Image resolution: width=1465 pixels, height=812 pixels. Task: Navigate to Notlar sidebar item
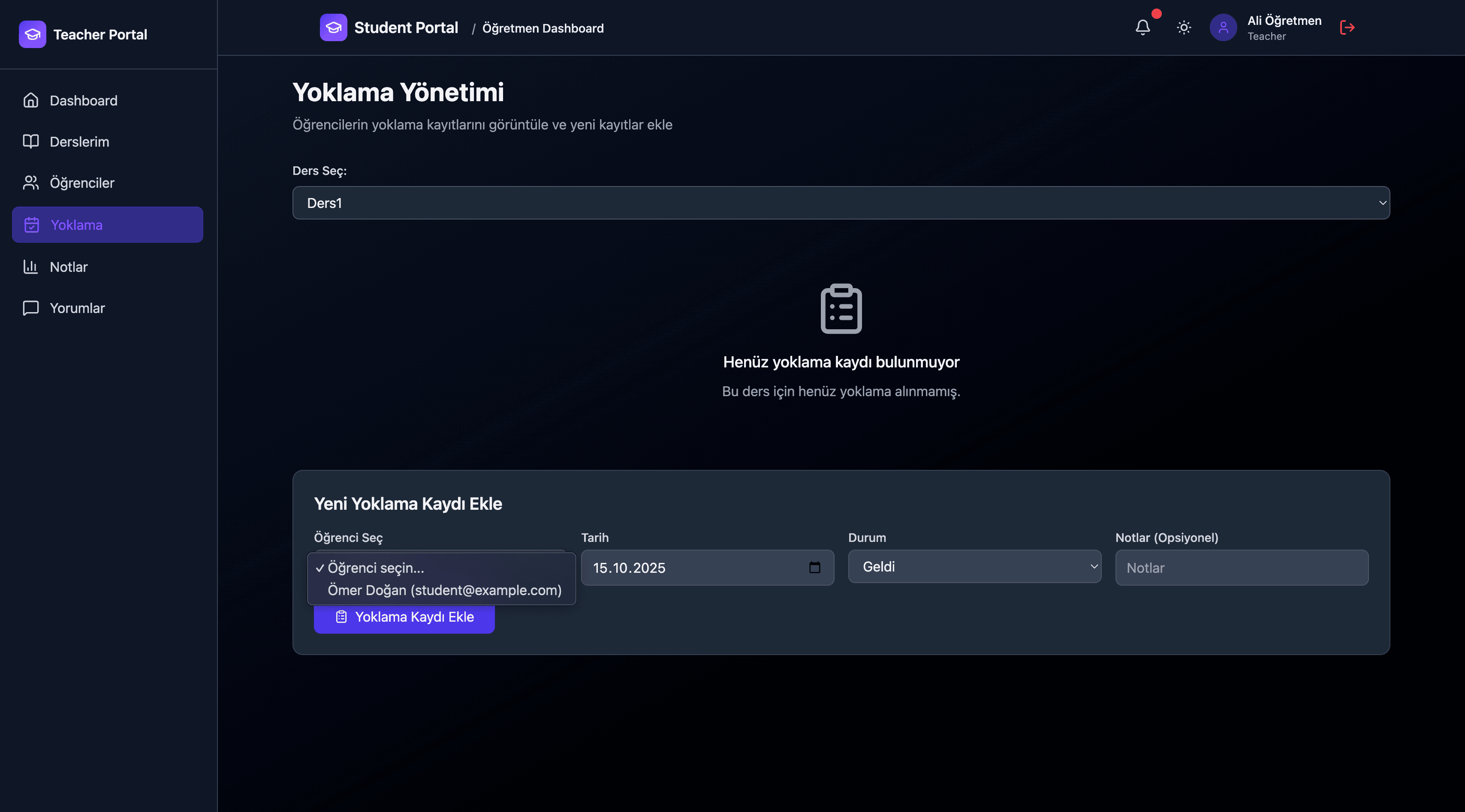(68, 267)
